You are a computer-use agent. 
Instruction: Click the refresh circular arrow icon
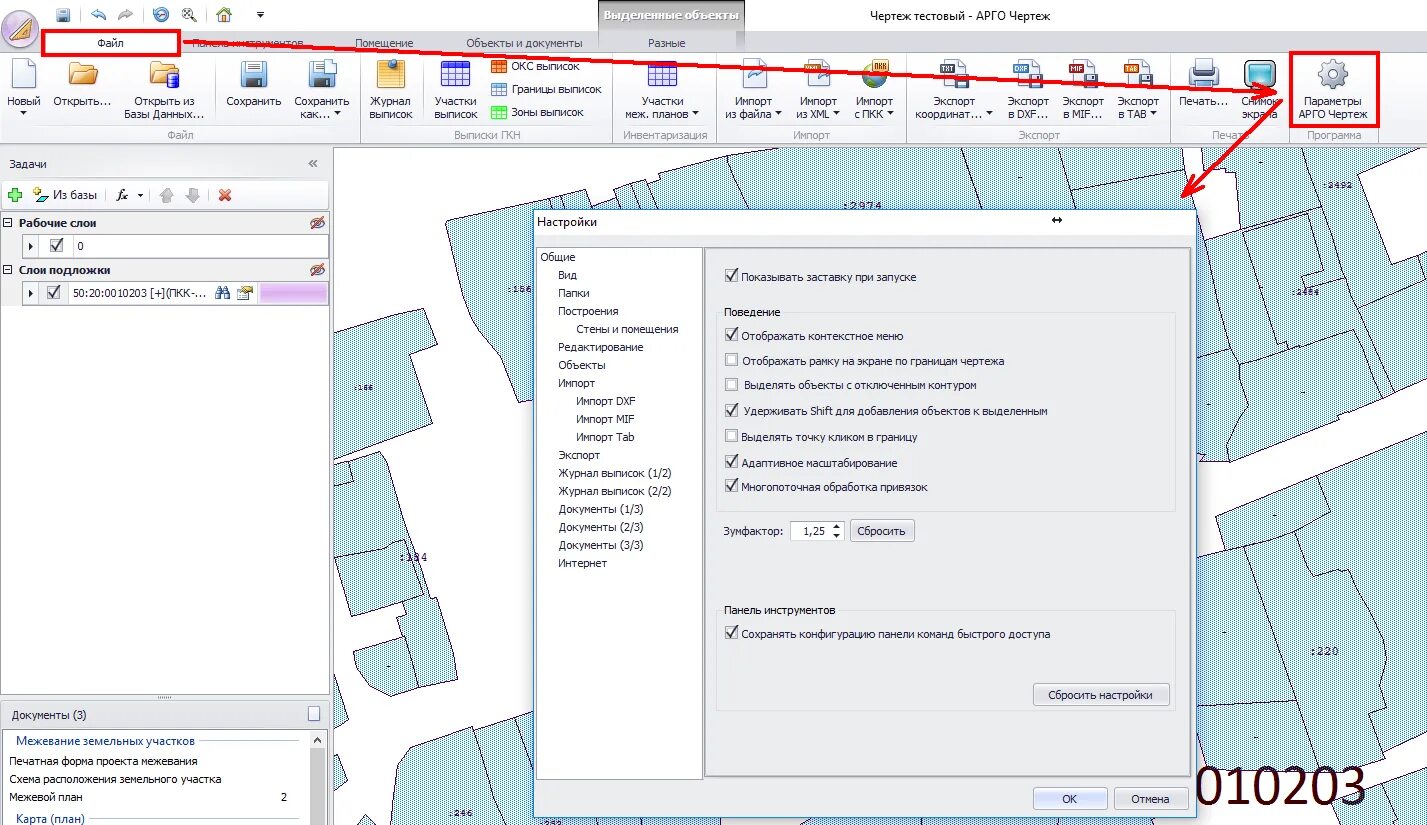(161, 15)
